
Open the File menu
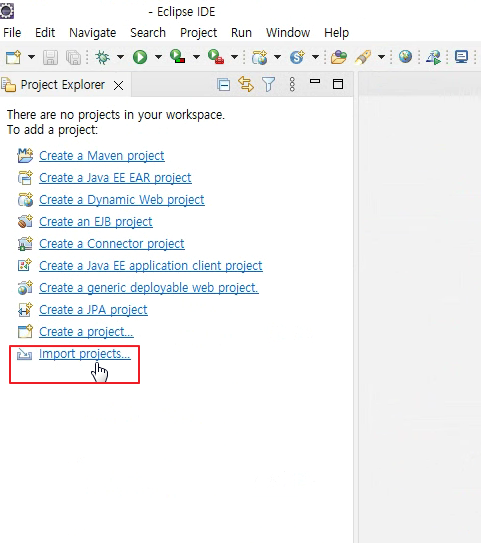12,33
